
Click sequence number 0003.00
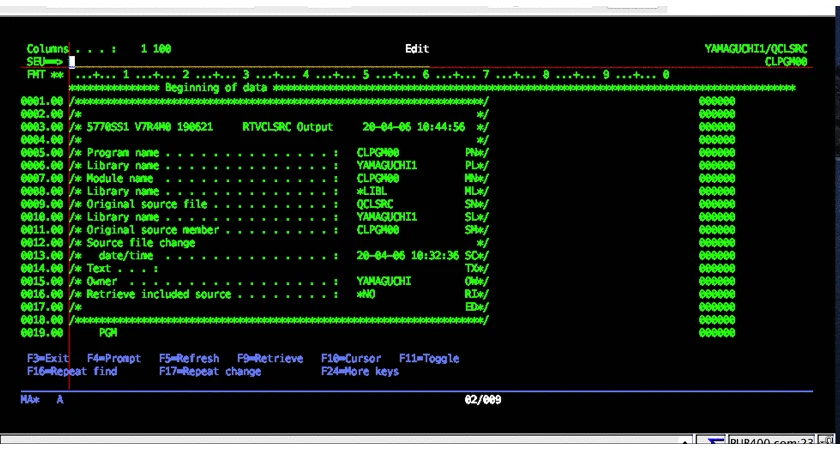click(42, 127)
